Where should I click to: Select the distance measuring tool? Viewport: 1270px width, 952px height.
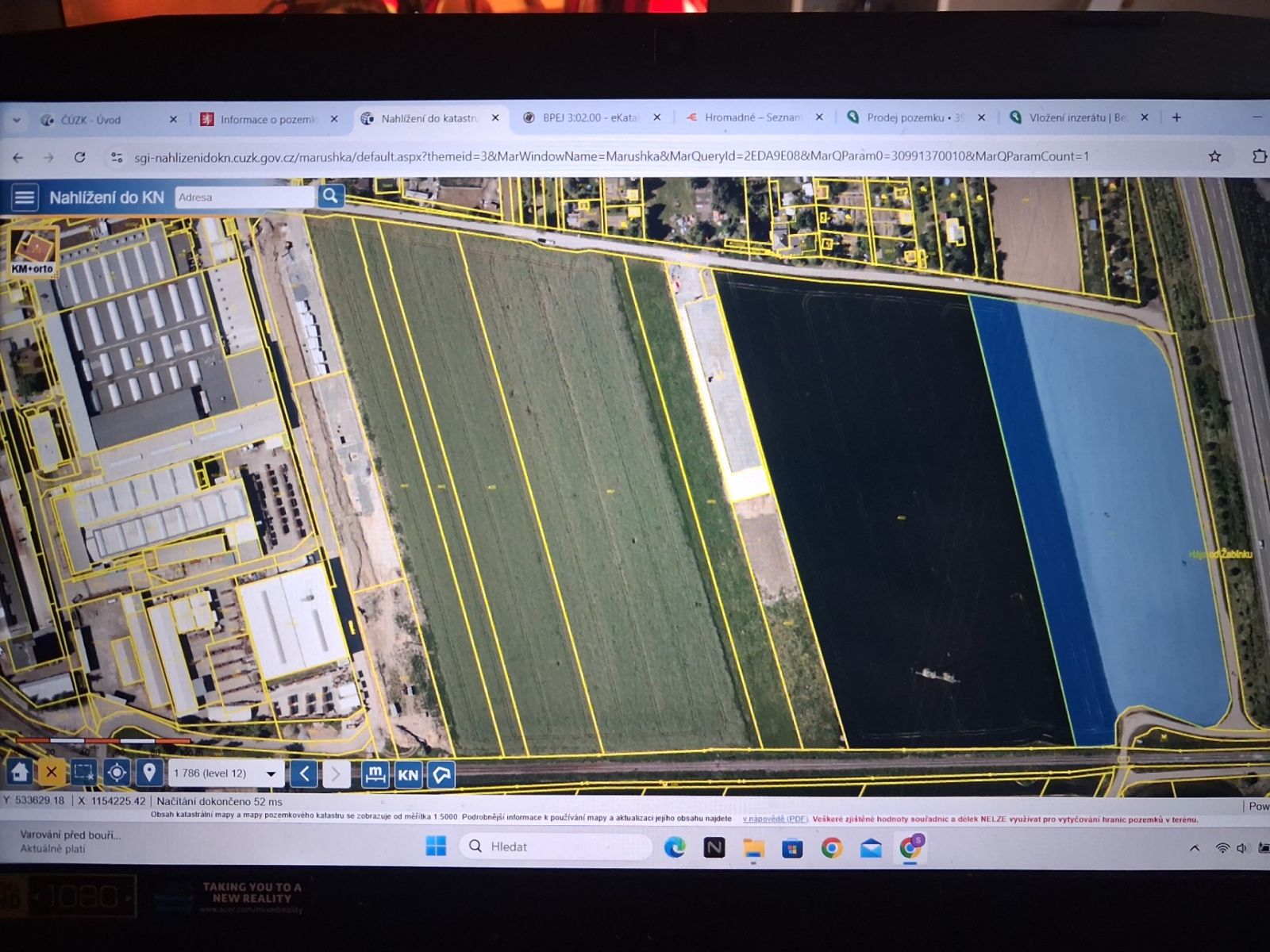coord(375,773)
